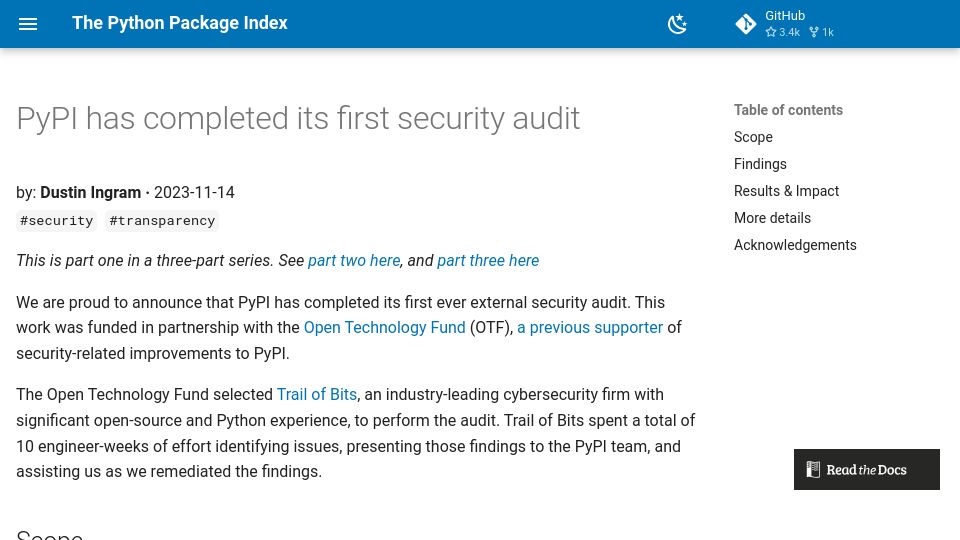Click the 3.4k stars count
The height and width of the screenshot is (540, 960).
(x=783, y=32)
